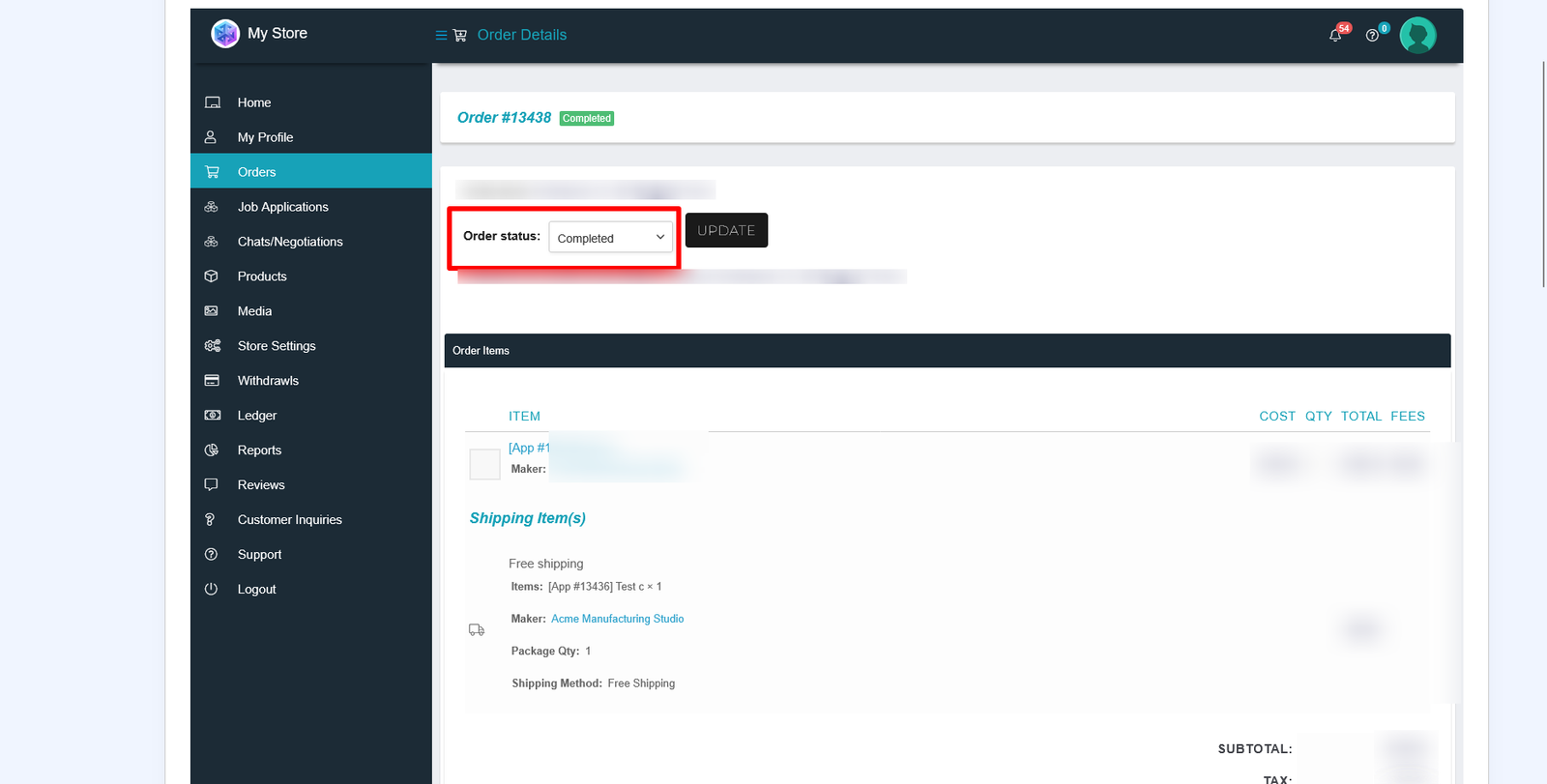Click the shopping cart icon beside Order Details
Viewport: 1547px width, 784px height.
460,36
